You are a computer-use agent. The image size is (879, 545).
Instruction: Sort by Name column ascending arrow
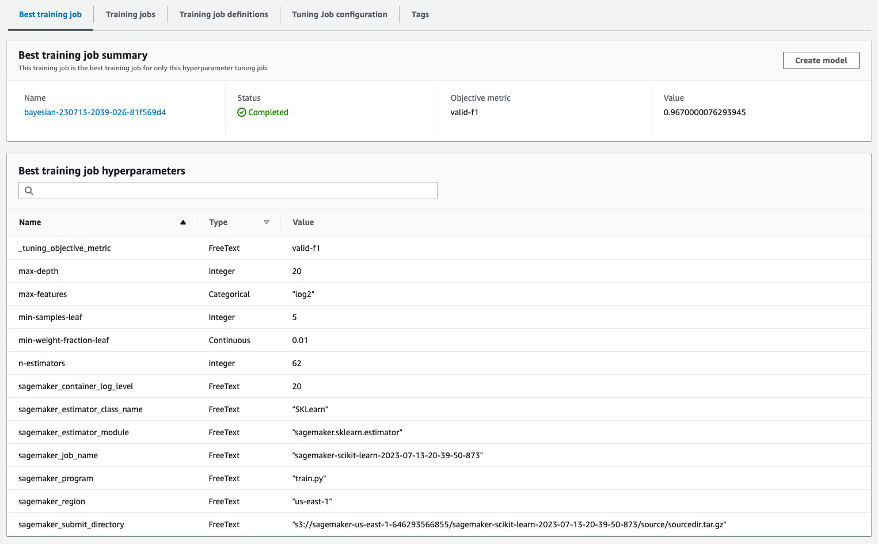183,223
